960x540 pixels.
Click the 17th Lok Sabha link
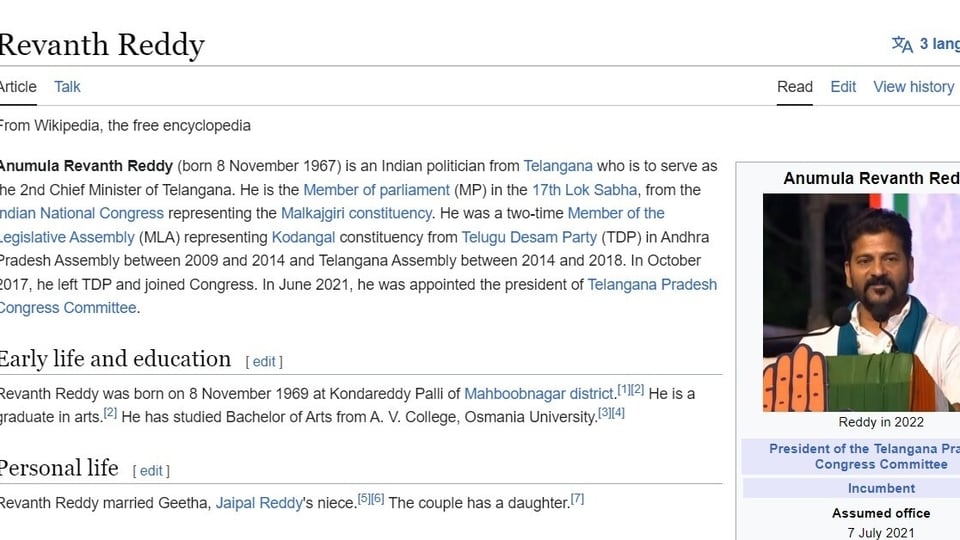585,190
